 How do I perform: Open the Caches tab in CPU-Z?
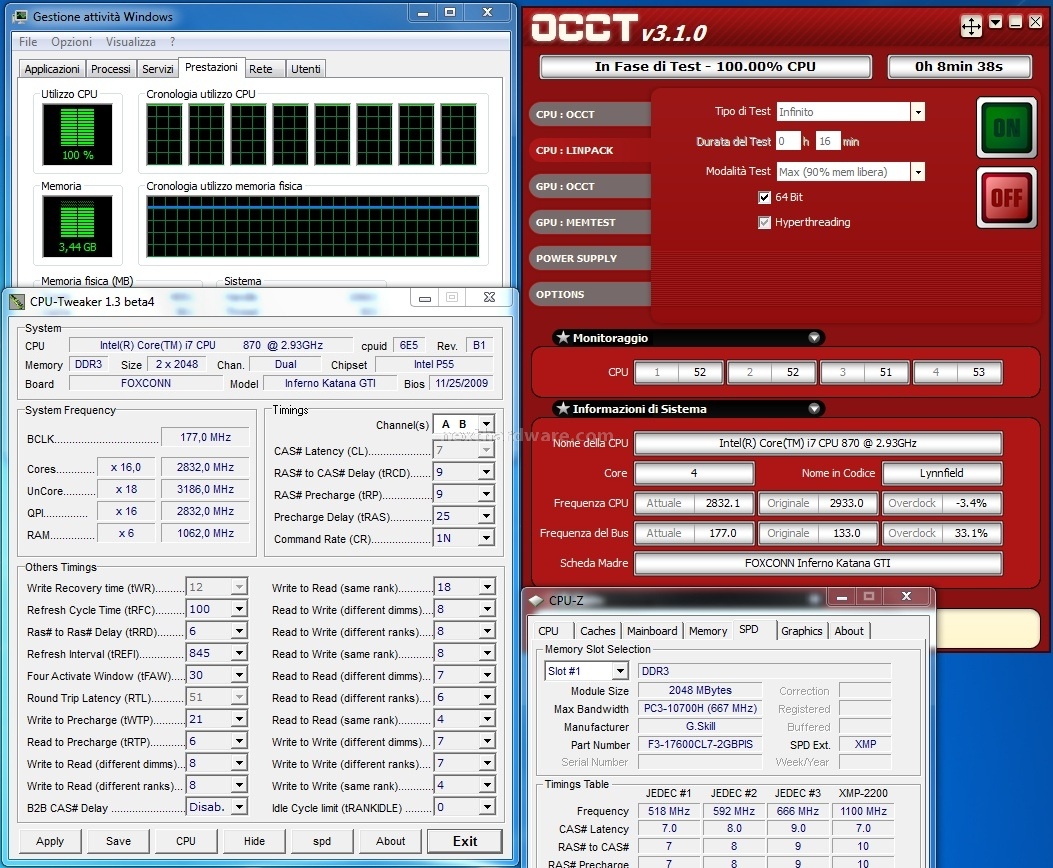[598, 631]
